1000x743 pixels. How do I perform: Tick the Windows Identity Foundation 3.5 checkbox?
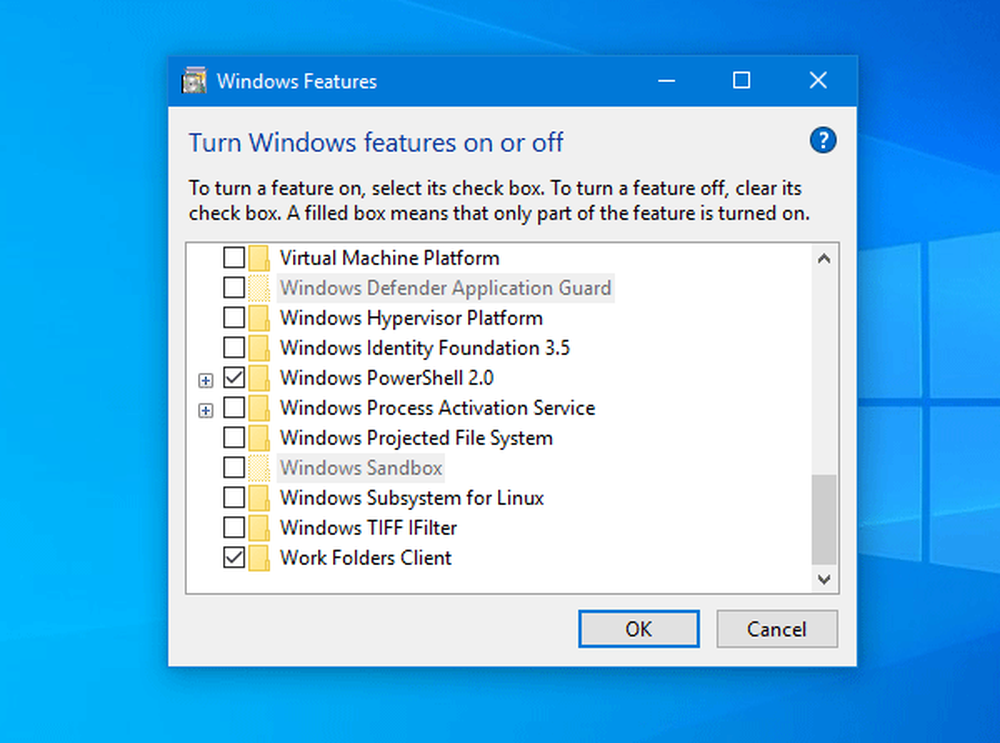pyautogui.click(x=234, y=348)
